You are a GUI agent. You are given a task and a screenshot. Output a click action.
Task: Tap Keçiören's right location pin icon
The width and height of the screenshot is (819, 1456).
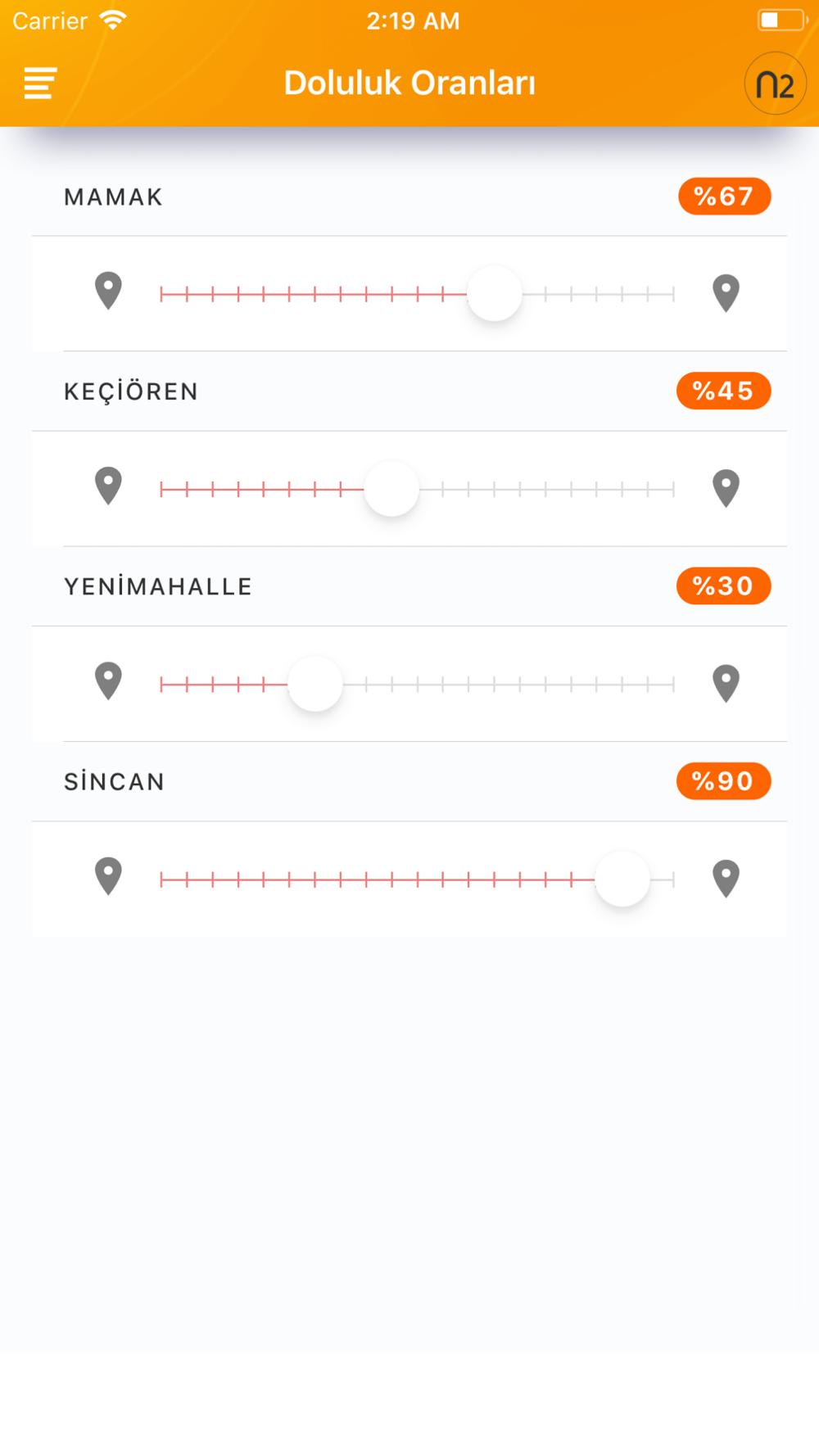(726, 489)
